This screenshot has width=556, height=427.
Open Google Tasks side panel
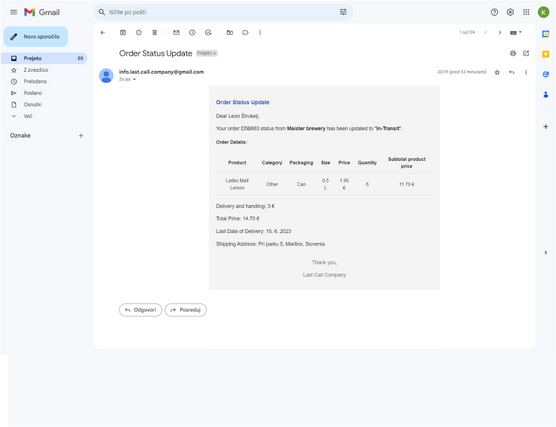(x=546, y=74)
